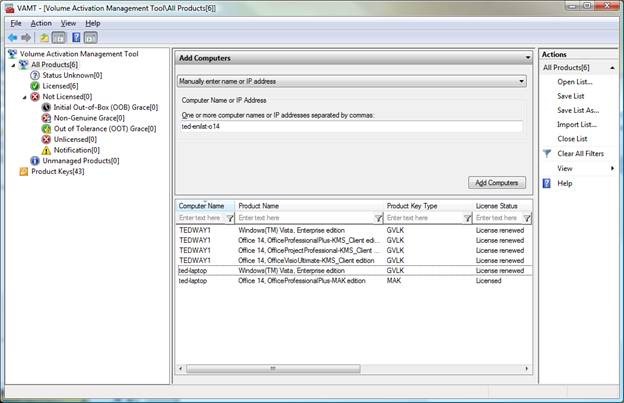Click the Product Keys folder icon
This screenshot has width=624, height=403.
(x=24, y=171)
